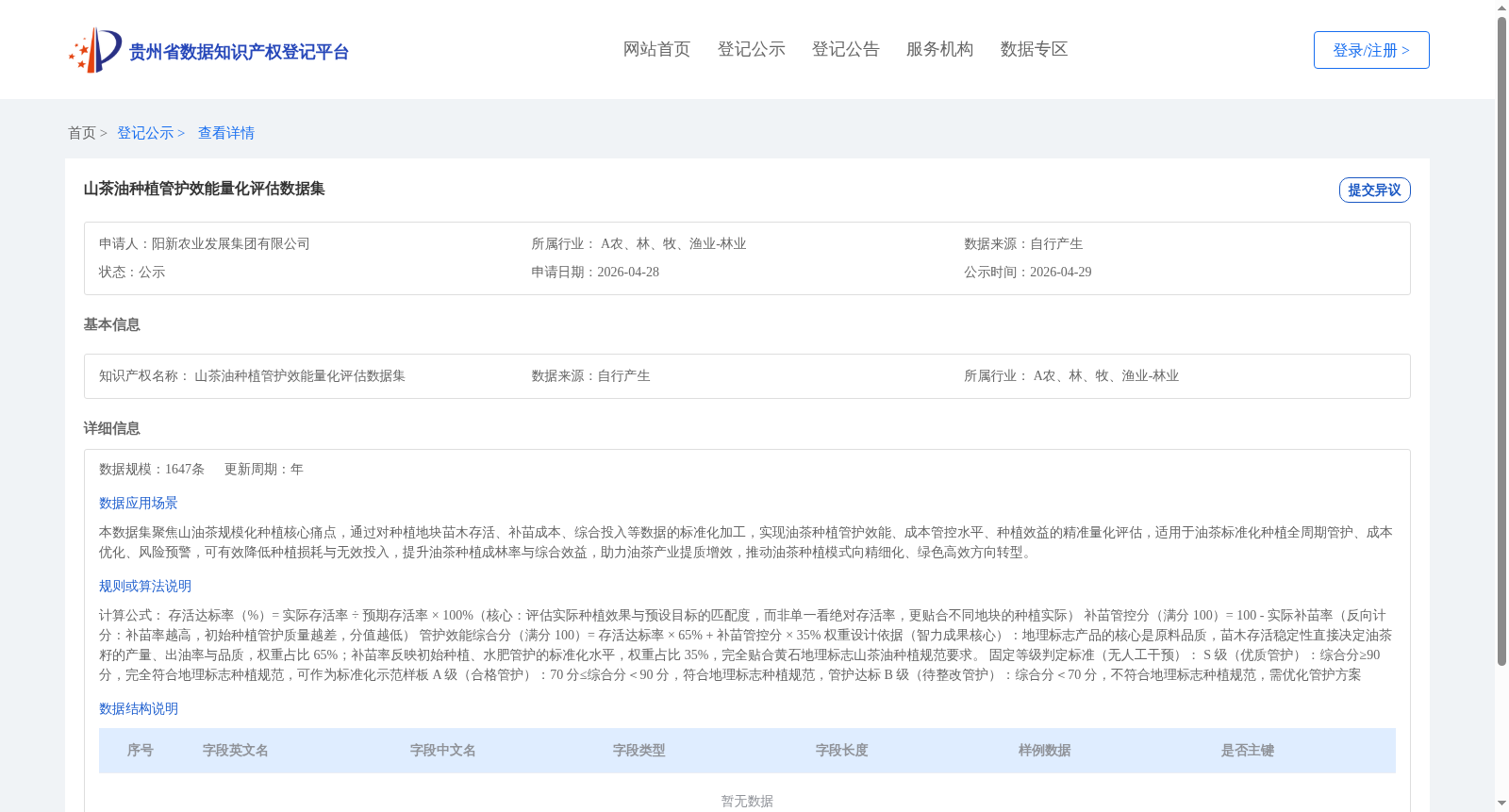Click 知识产权名称 field in 基本信息
Screen dimensions: 1509x812
click(x=252, y=375)
